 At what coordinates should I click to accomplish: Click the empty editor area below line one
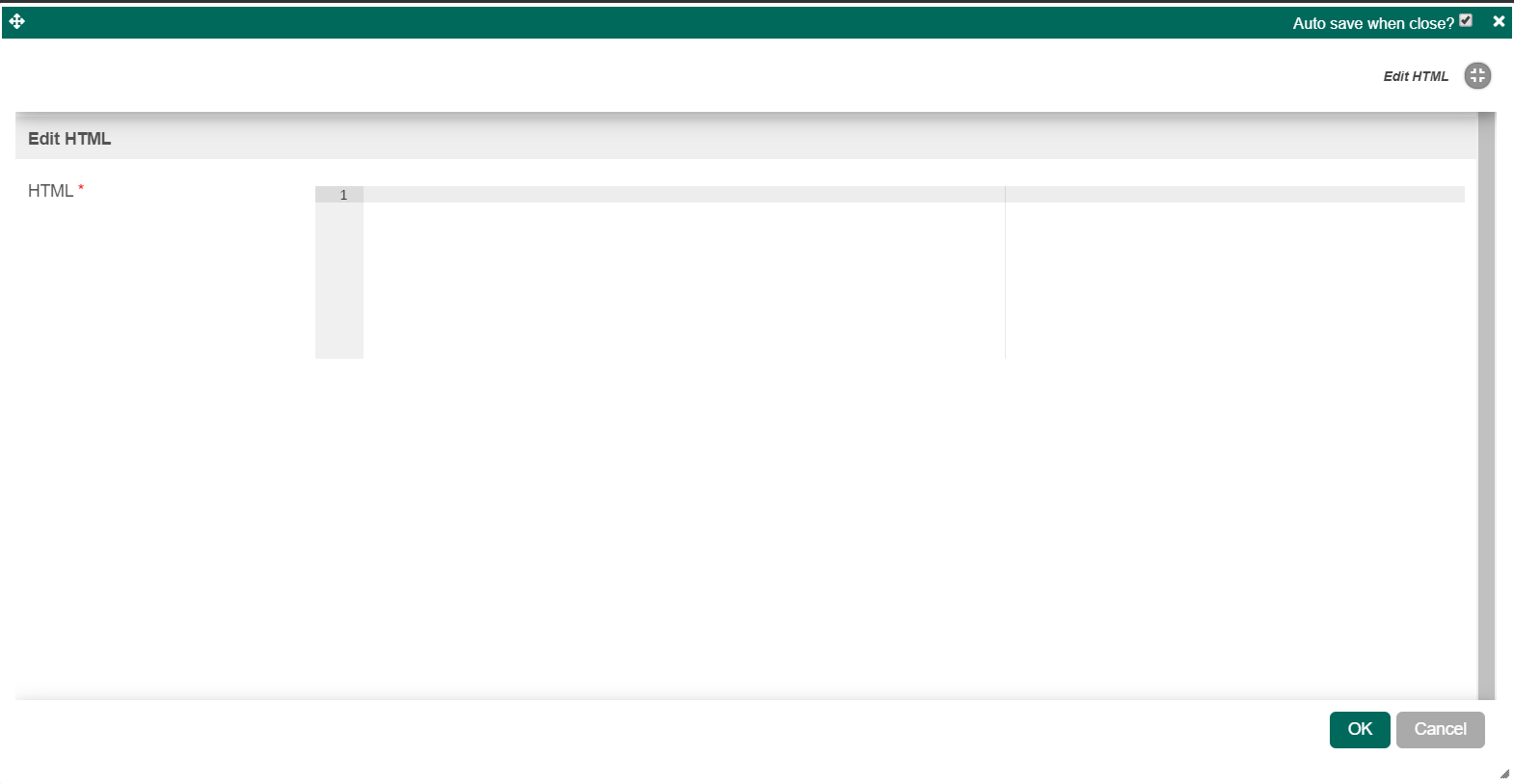coord(684,281)
